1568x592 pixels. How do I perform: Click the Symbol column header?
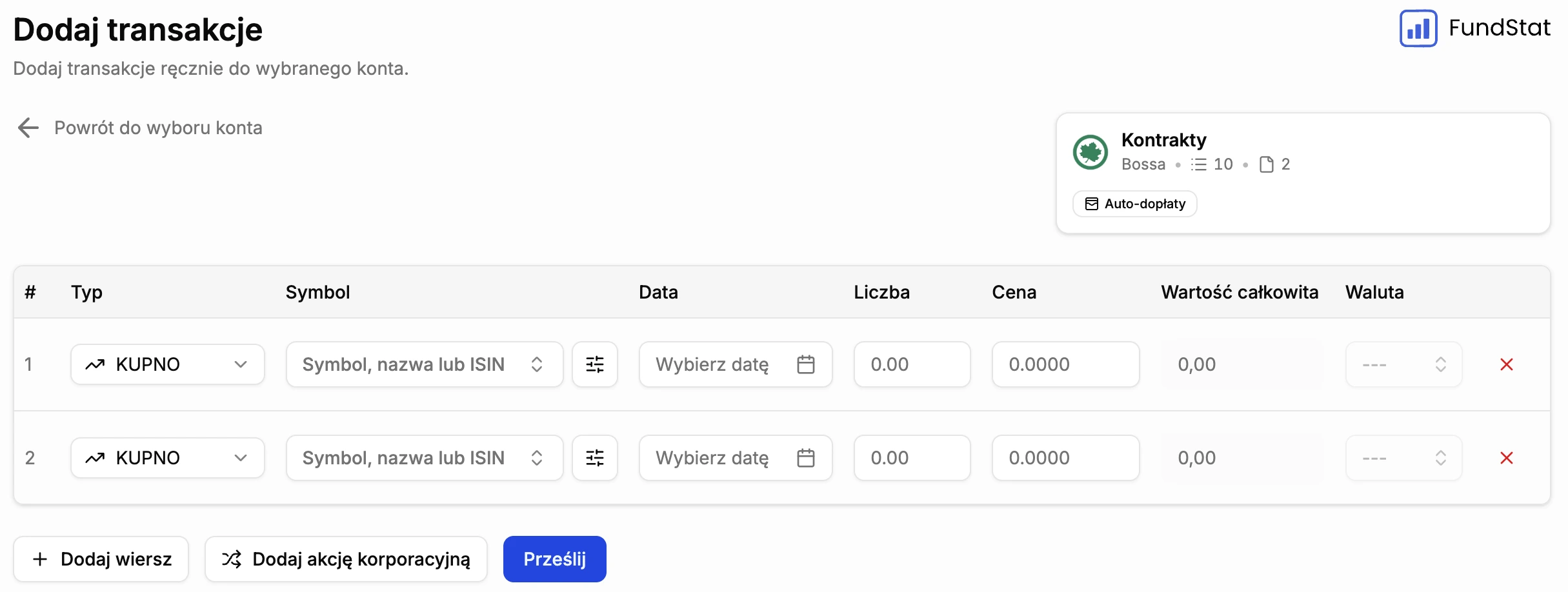pyautogui.click(x=318, y=292)
